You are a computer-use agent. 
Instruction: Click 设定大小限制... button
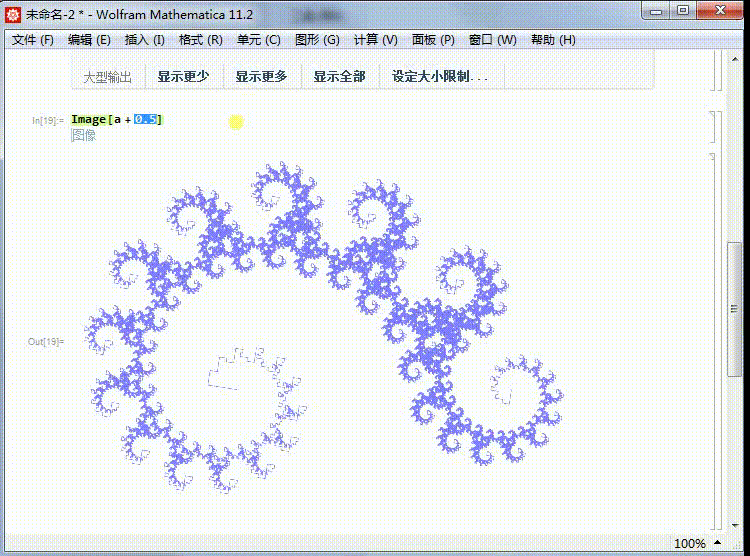[x=440, y=77]
